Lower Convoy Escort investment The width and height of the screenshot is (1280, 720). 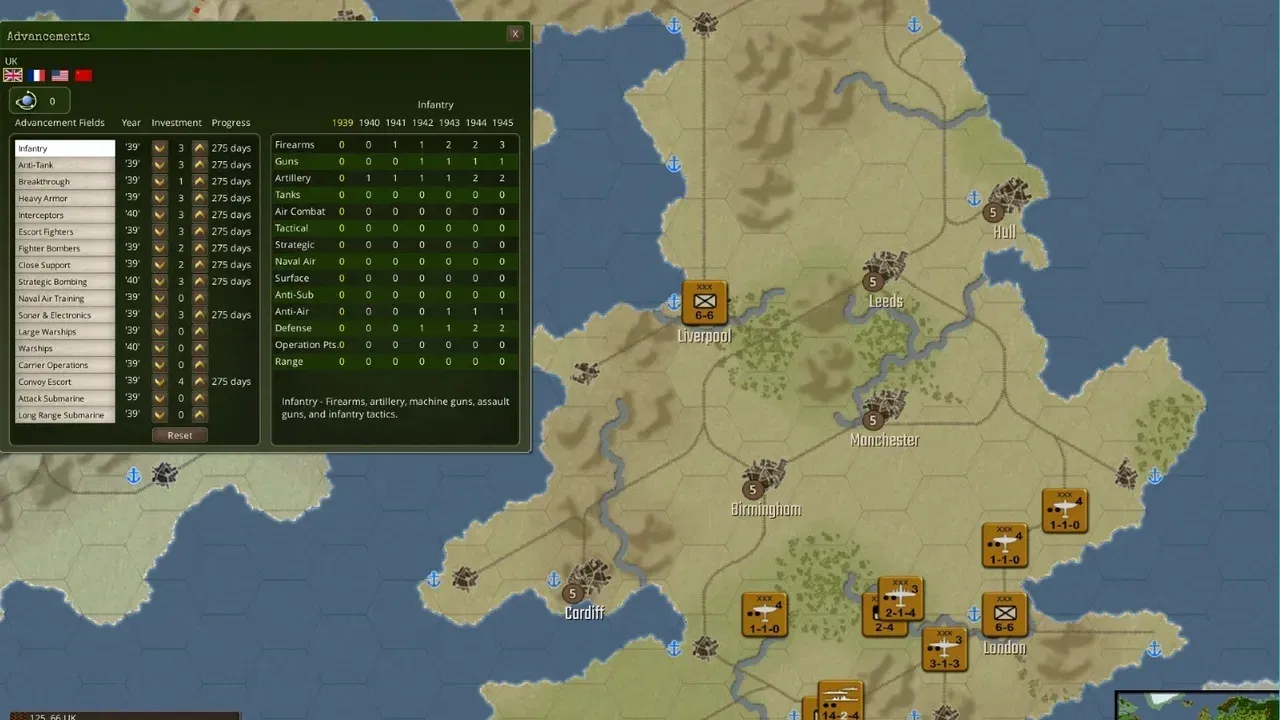pos(160,381)
